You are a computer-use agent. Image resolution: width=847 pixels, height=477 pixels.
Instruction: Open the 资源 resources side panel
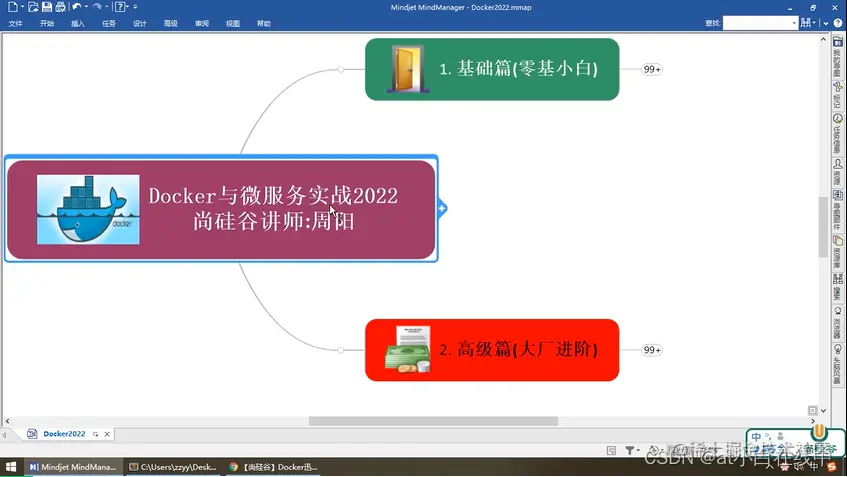[x=837, y=172]
